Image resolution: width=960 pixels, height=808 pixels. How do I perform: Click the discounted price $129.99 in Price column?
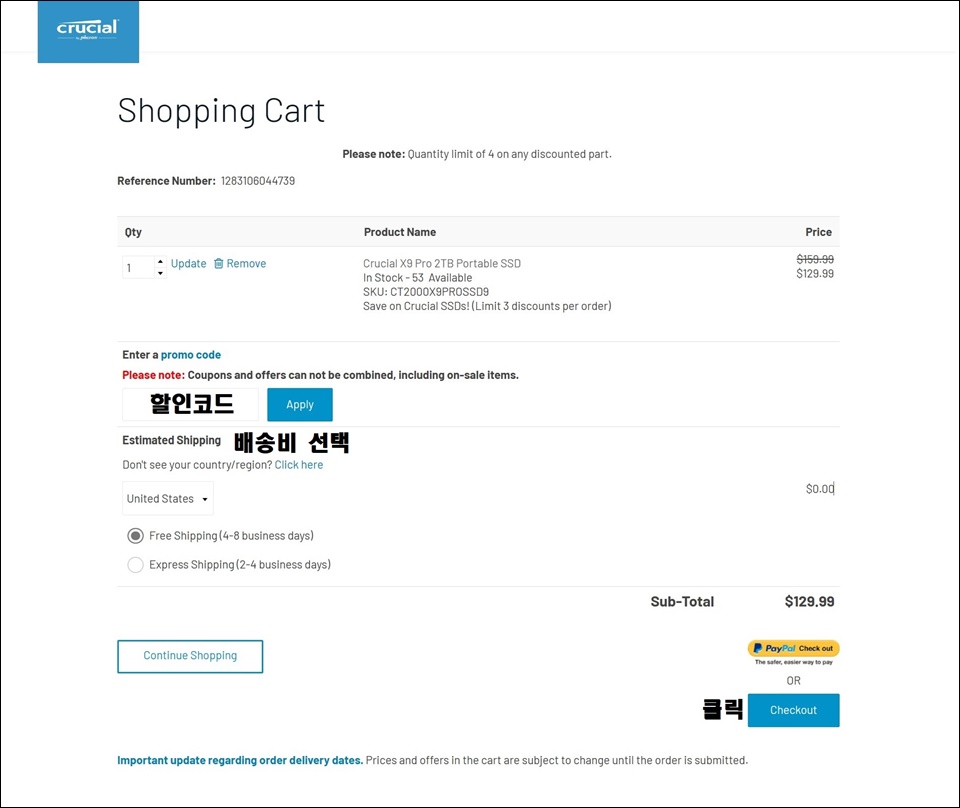point(815,274)
